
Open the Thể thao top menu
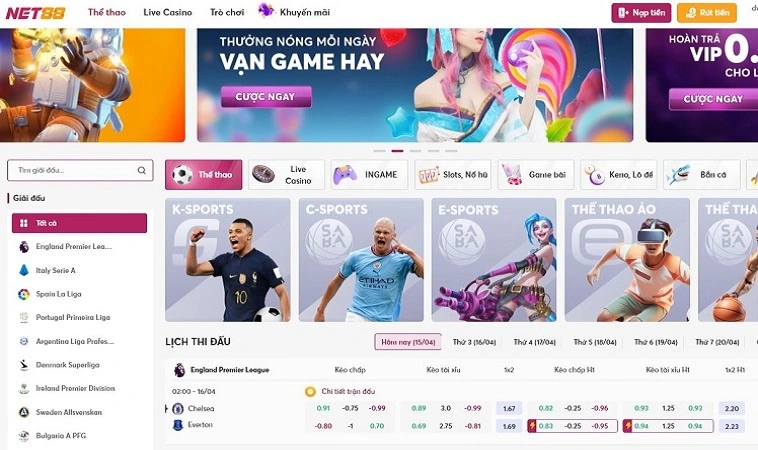(106, 12)
